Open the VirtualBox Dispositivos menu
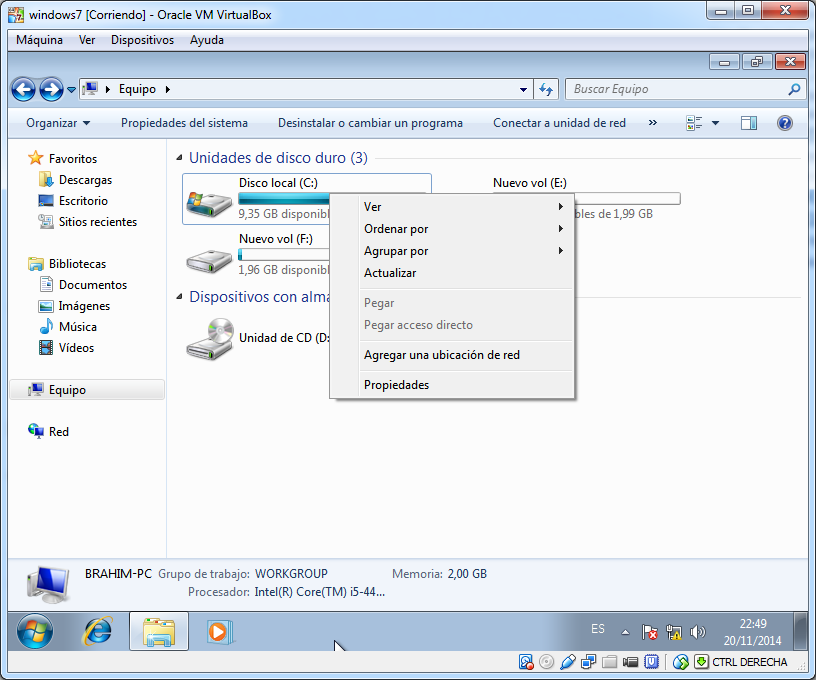Viewport: 816px width, 680px height. 142,40
